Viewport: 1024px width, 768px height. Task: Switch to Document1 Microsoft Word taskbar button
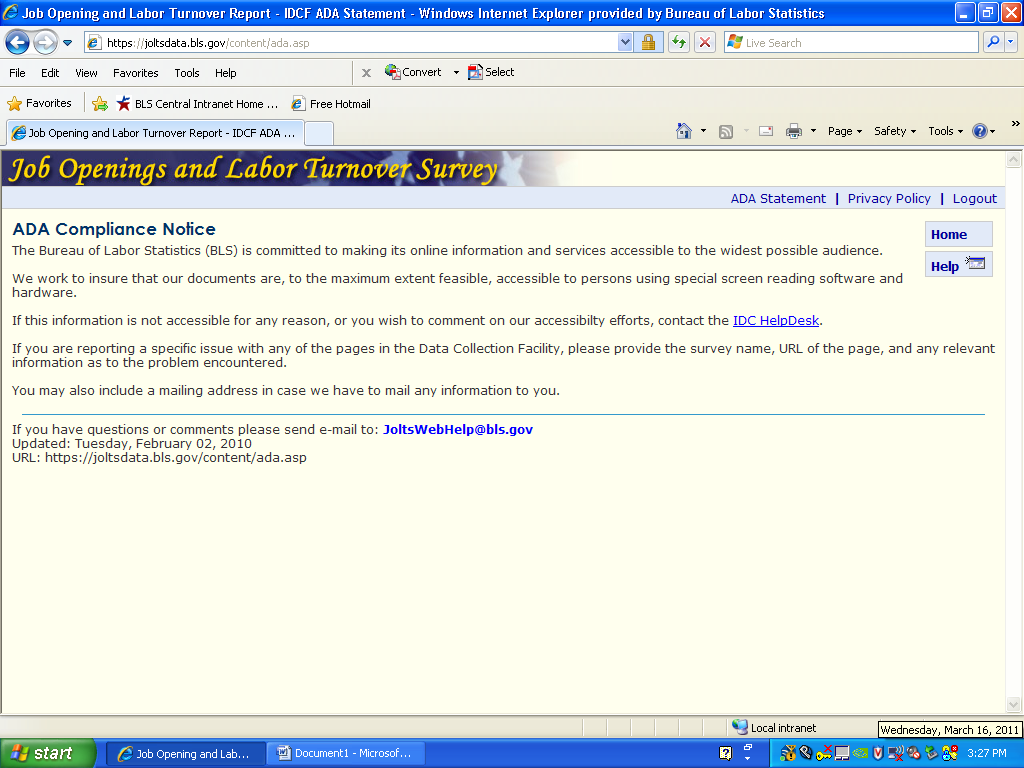(x=345, y=754)
